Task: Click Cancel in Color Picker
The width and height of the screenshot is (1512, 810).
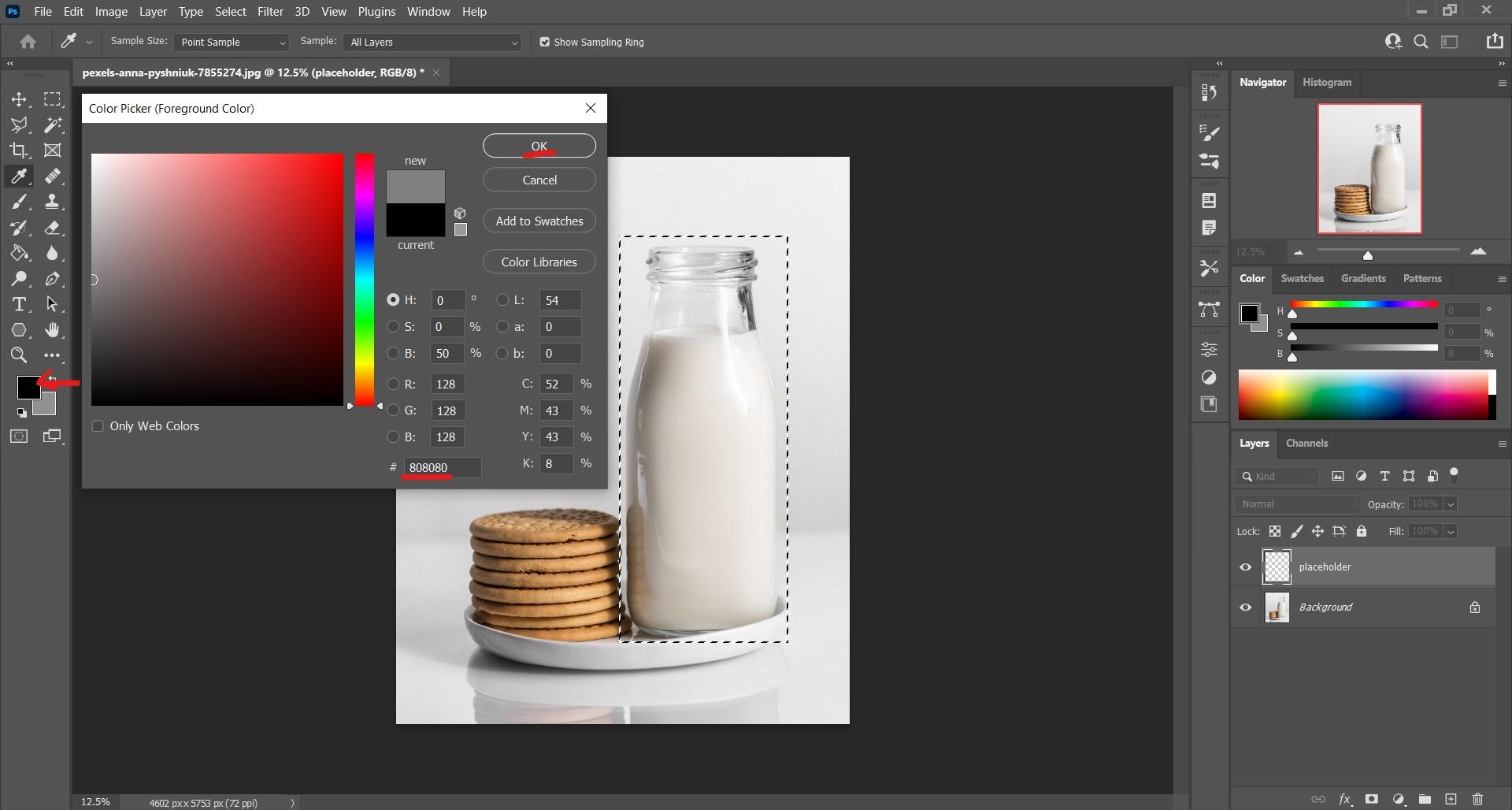Action: pos(539,180)
